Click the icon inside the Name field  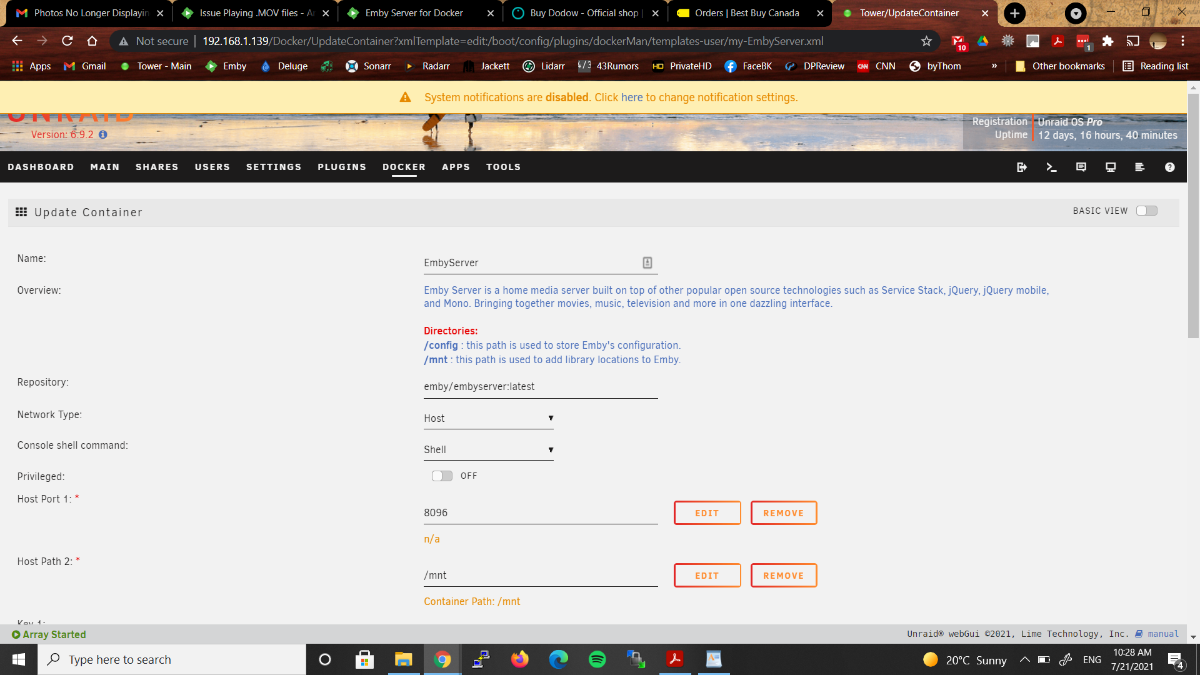pos(647,263)
